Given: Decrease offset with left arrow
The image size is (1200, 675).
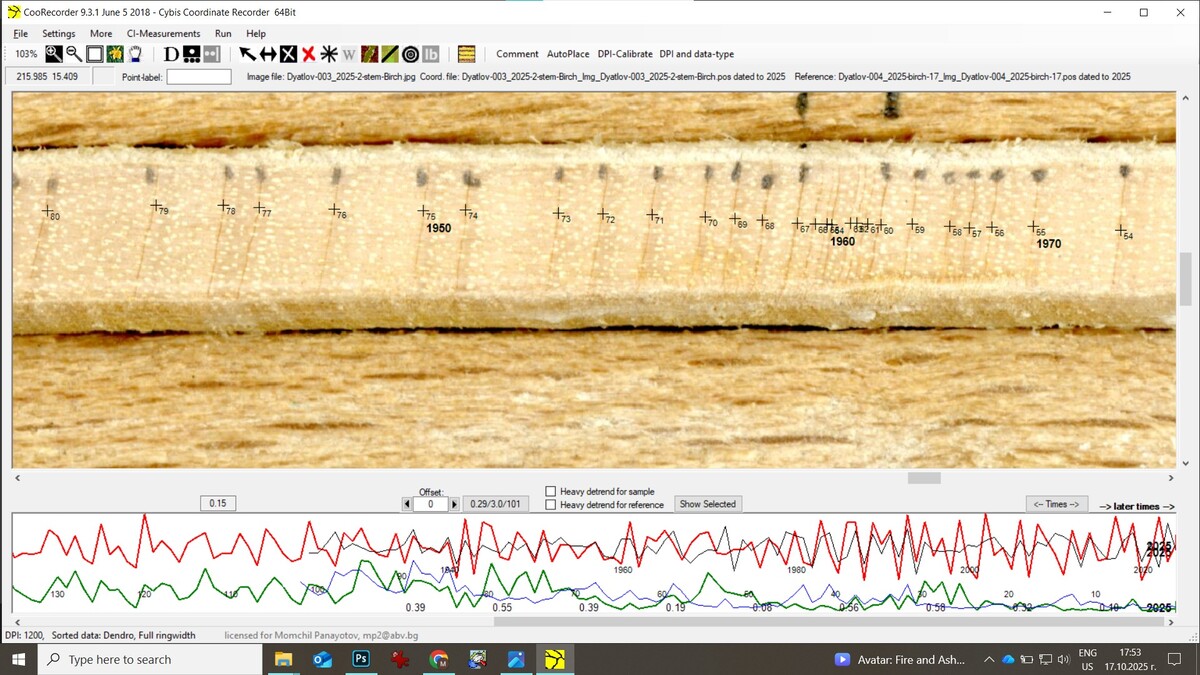Looking at the screenshot, I should (x=407, y=505).
